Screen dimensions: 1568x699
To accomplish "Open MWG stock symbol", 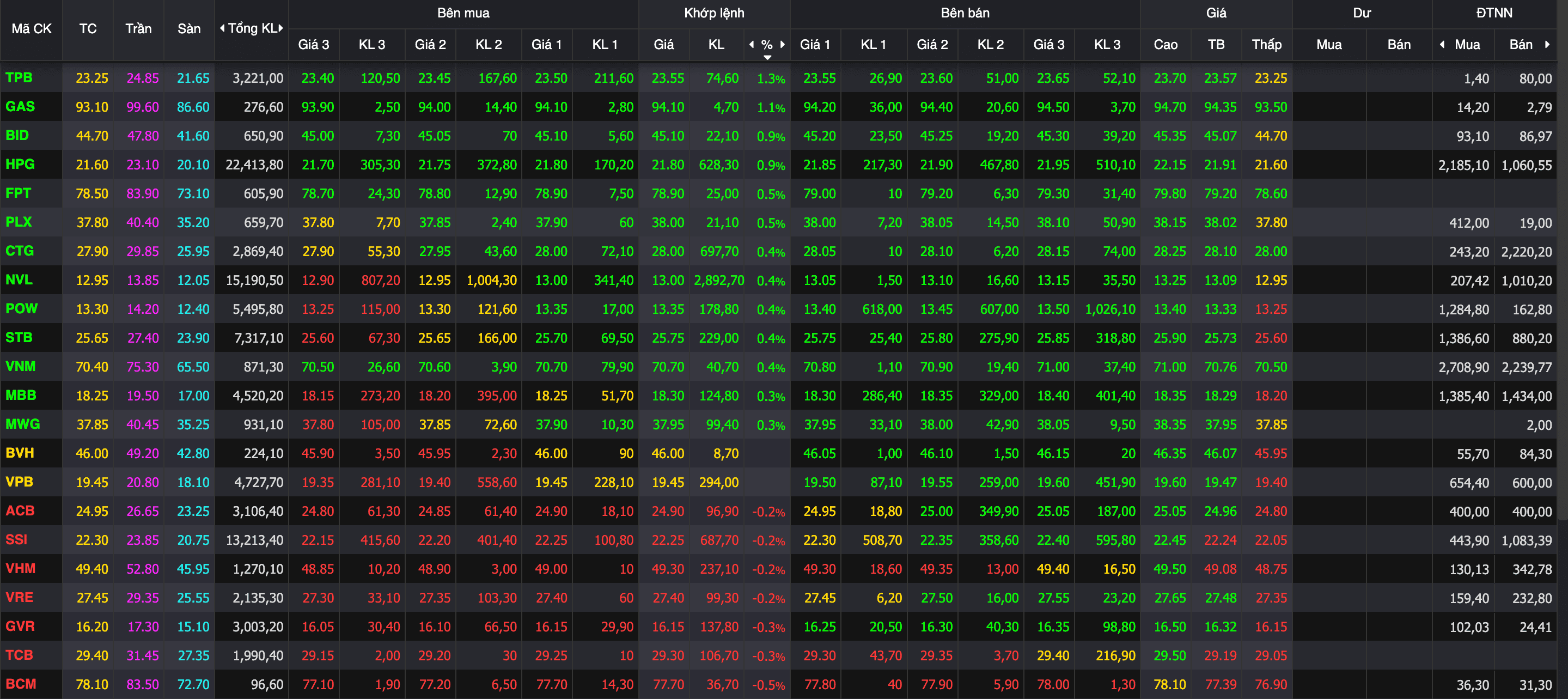I will tap(22, 424).
